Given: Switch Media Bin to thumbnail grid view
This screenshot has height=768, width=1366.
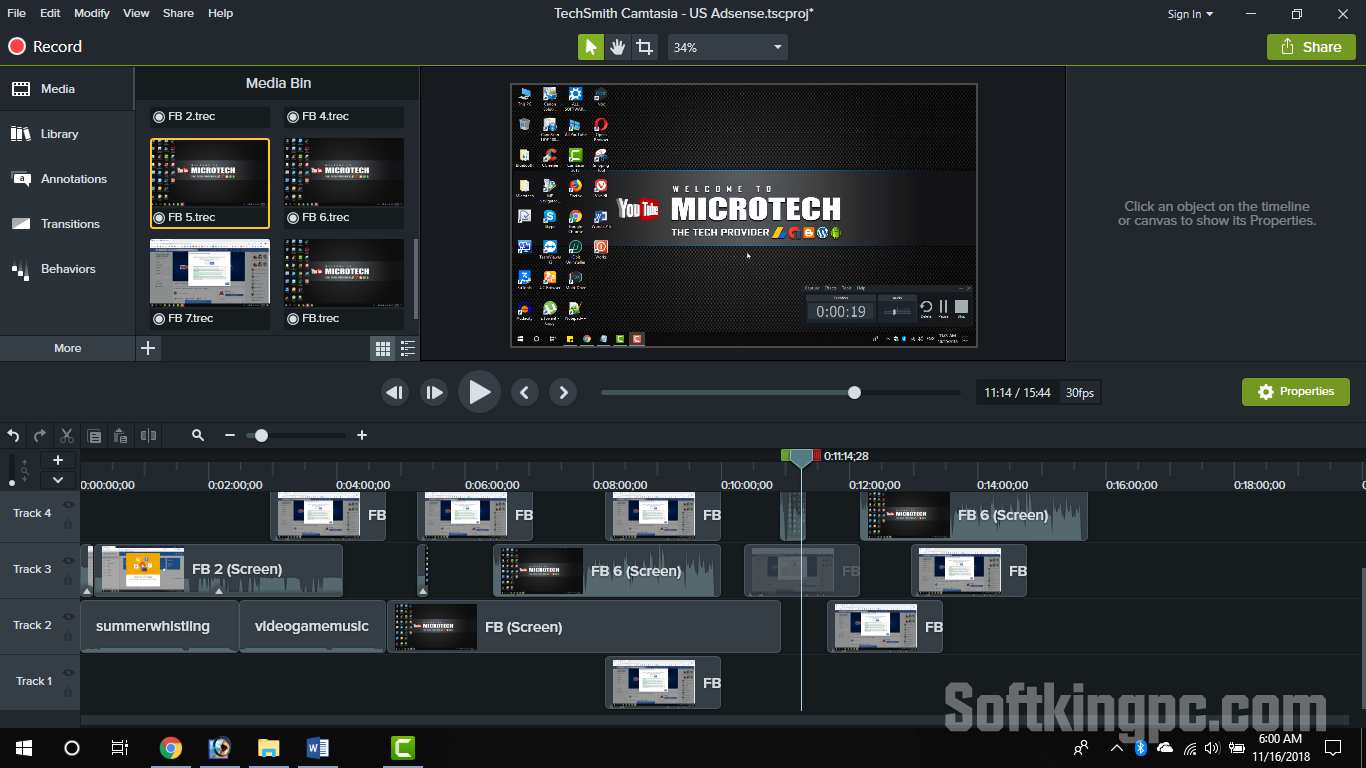Looking at the screenshot, I should tap(382, 348).
